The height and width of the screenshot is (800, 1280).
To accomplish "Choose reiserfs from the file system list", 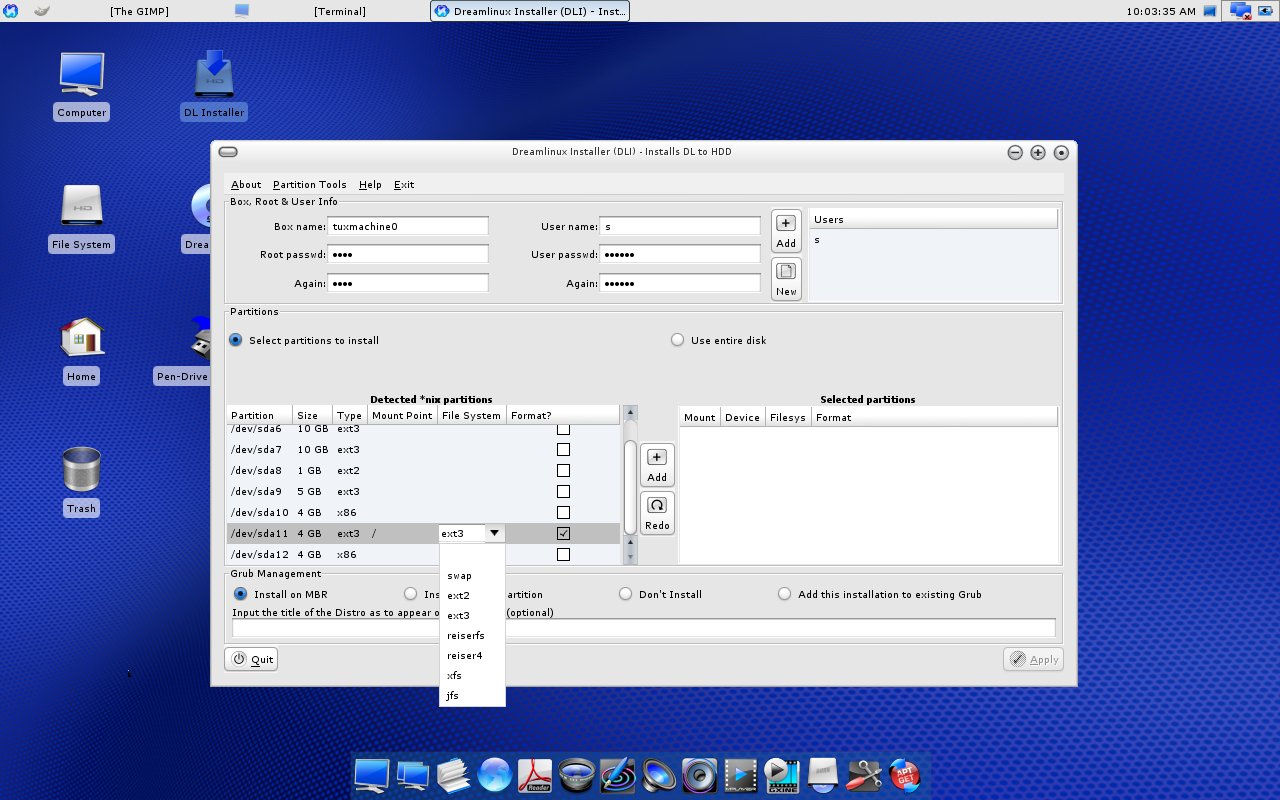I will (x=472, y=636).
